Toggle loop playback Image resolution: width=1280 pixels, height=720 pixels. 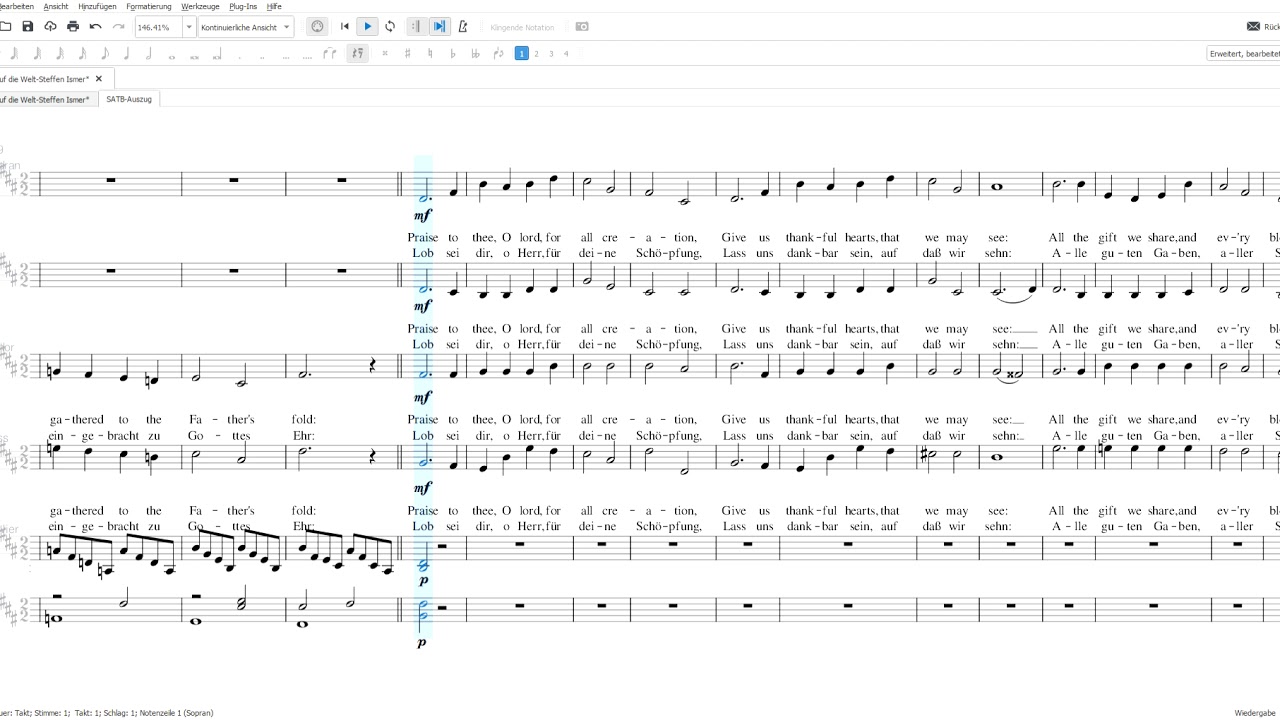(x=389, y=27)
